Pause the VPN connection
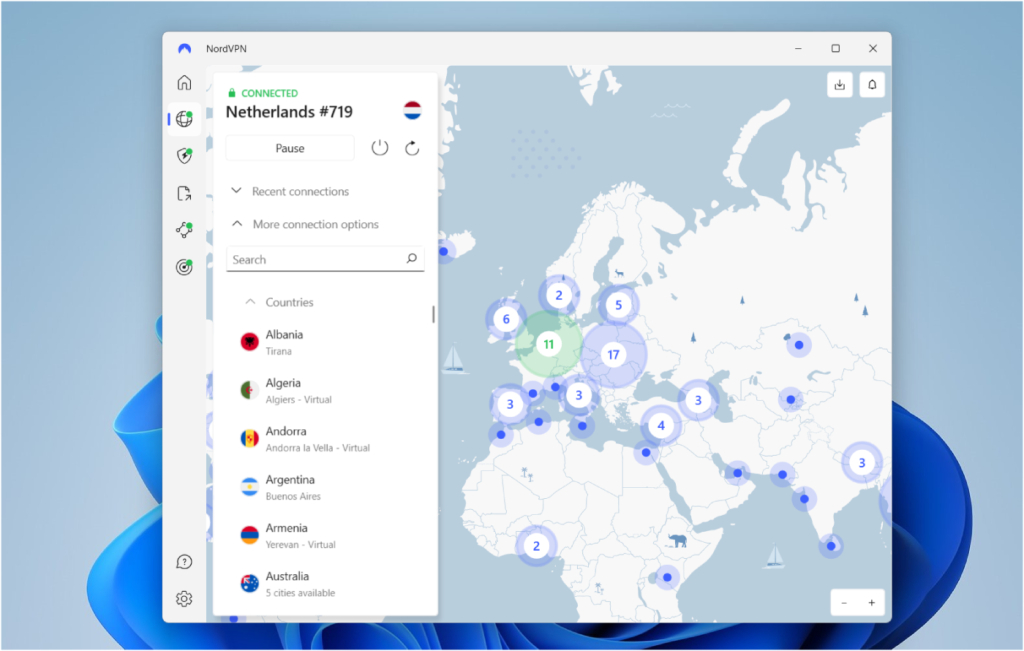Viewport: 1024px width, 651px height. coord(289,147)
